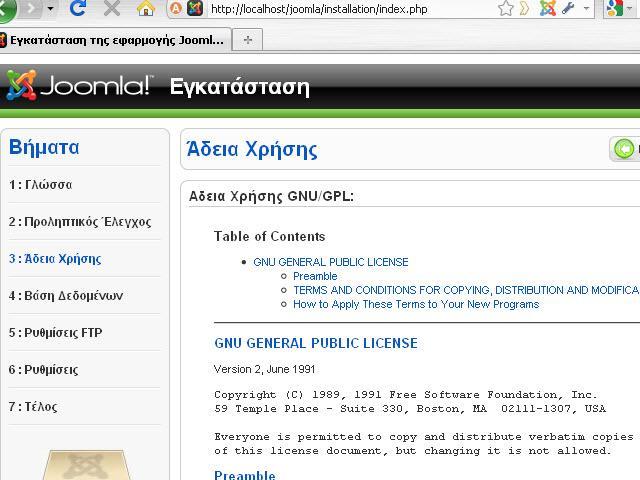Viewport: 640px width, 480px height.
Task: Select step 2: Προληπτικός Έλεγχος
Action: coord(80,222)
